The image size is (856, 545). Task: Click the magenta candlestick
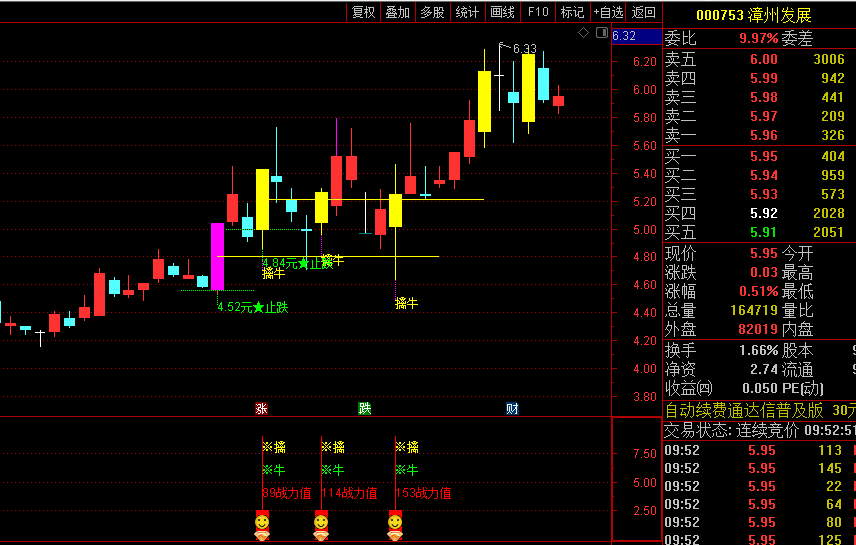point(217,256)
